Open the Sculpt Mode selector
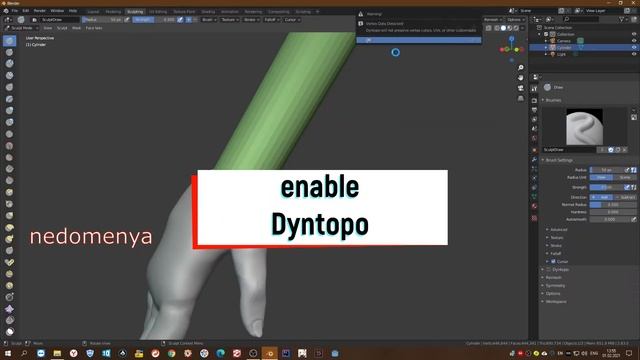Viewport: 640px width, 360px height. pos(21,28)
